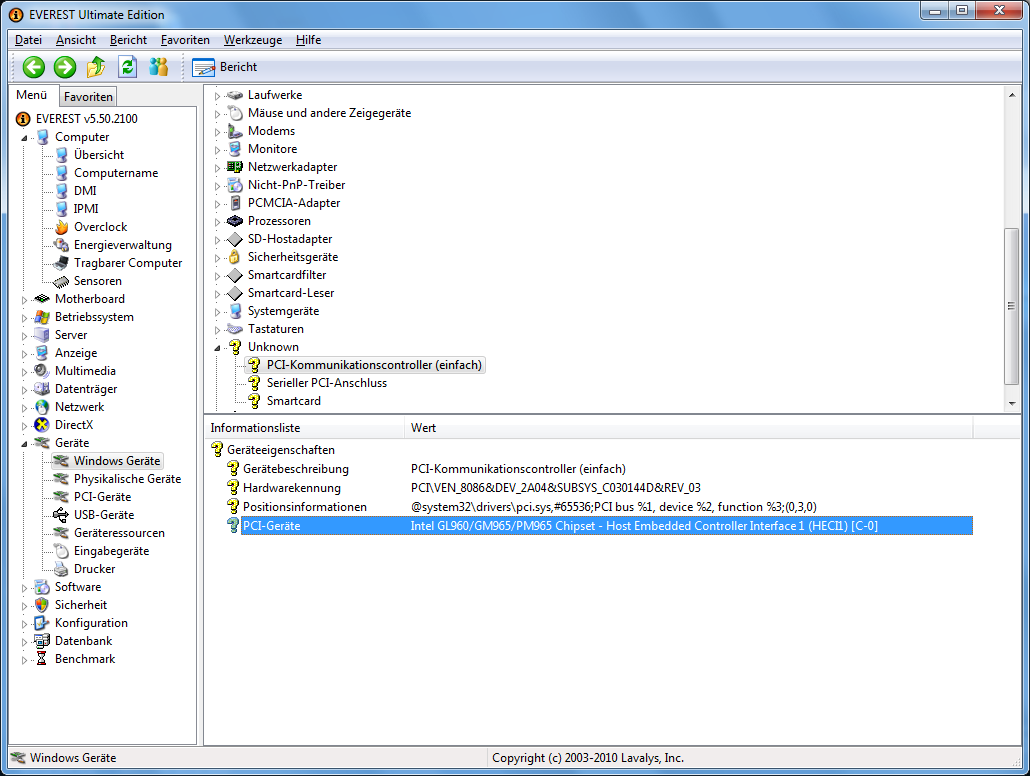Select PCI-Kommunikationscontroller (einfach) device
Viewport: 1030px width, 776px height.
coord(374,365)
